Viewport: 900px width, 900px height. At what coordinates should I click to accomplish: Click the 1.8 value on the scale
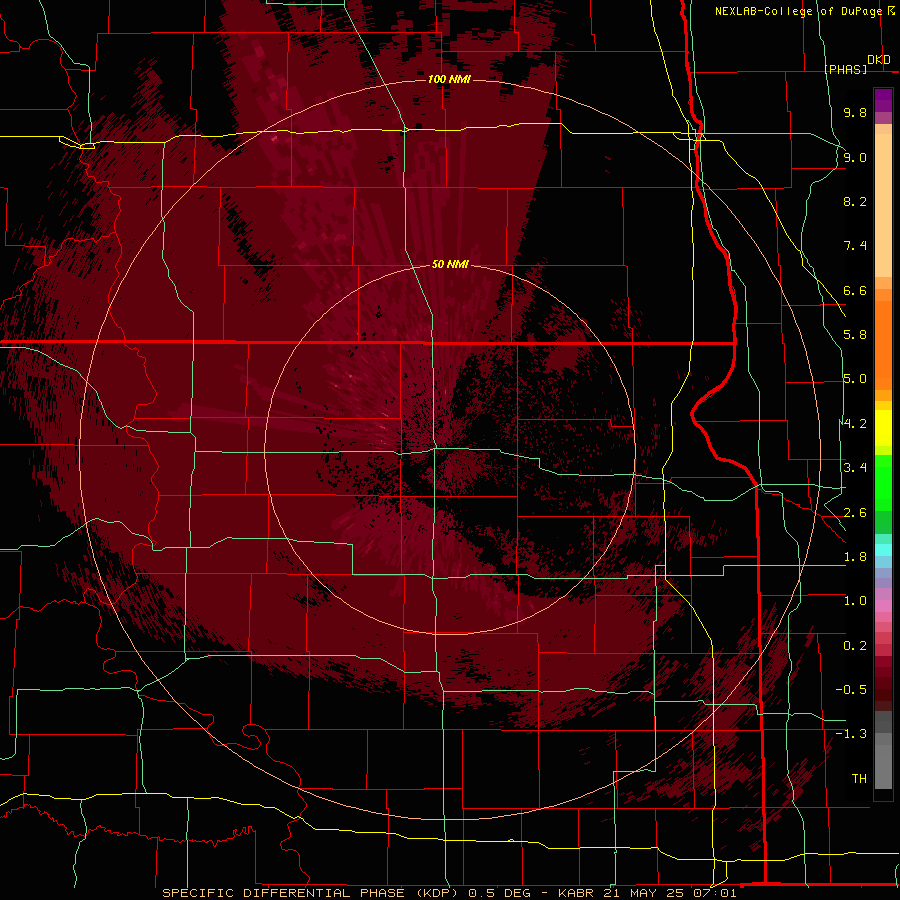pyautogui.click(x=855, y=557)
